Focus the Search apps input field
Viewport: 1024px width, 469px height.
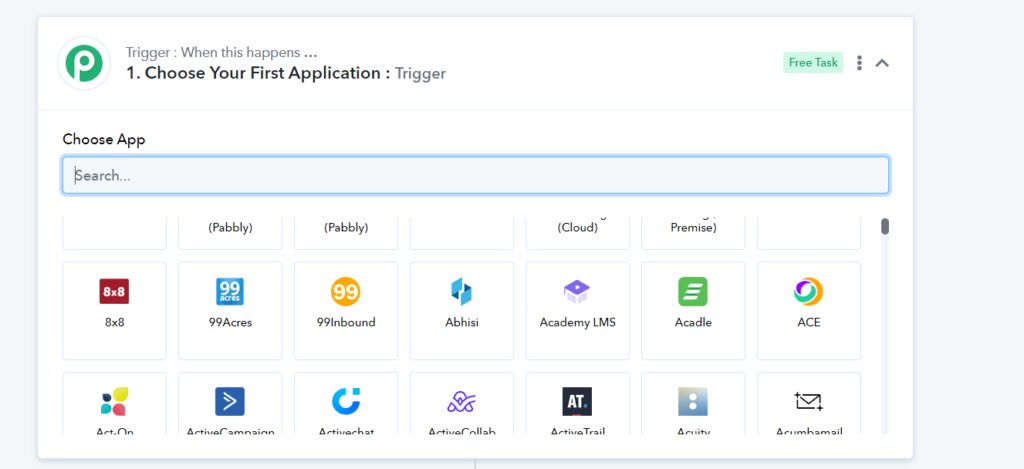(x=475, y=176)
